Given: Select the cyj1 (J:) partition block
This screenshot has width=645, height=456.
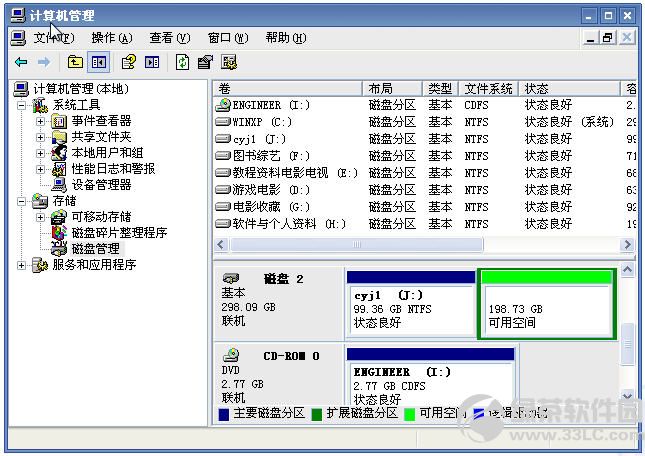Looking at the screenshot, I should (410, 309).
